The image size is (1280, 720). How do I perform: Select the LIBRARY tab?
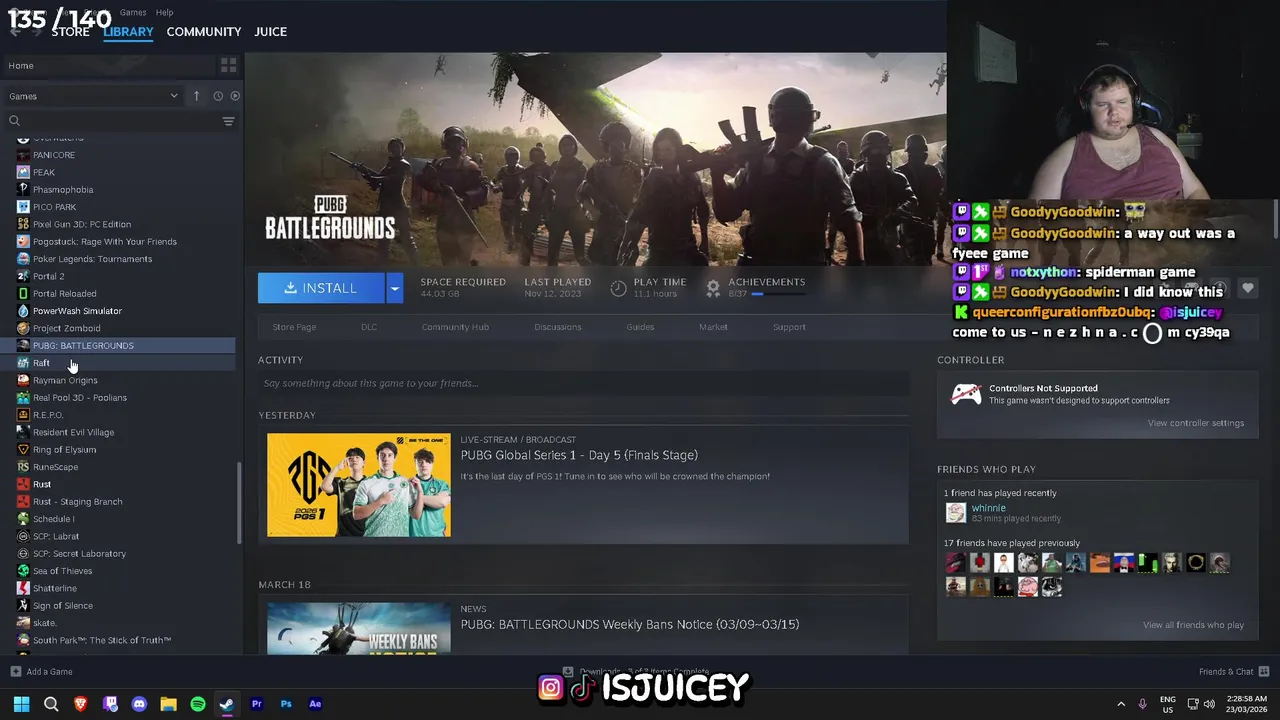[128, 32]
